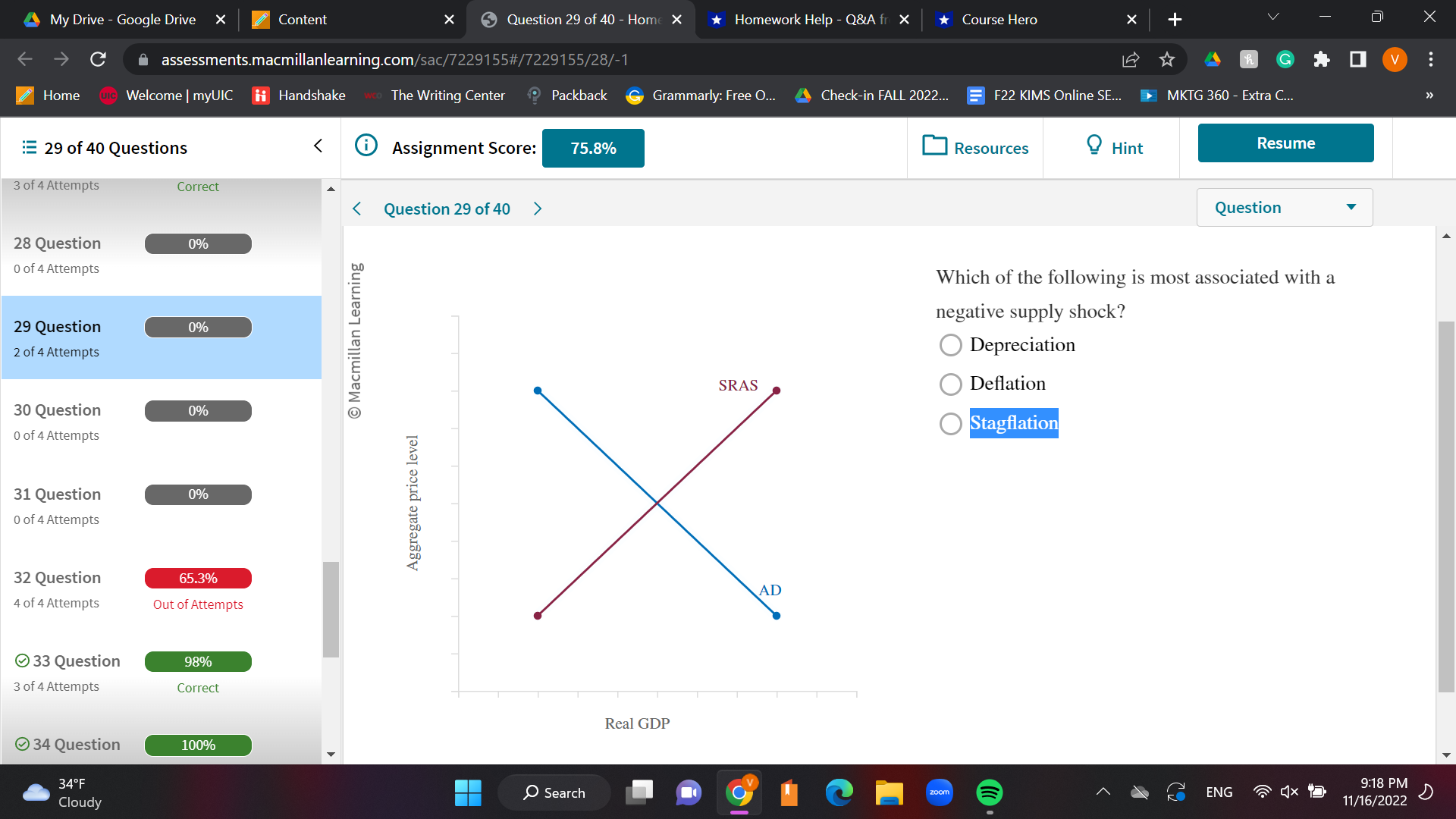The image size is (1456, 819).
Task: Open the Resources folder icon
Action: pos(934,145)
